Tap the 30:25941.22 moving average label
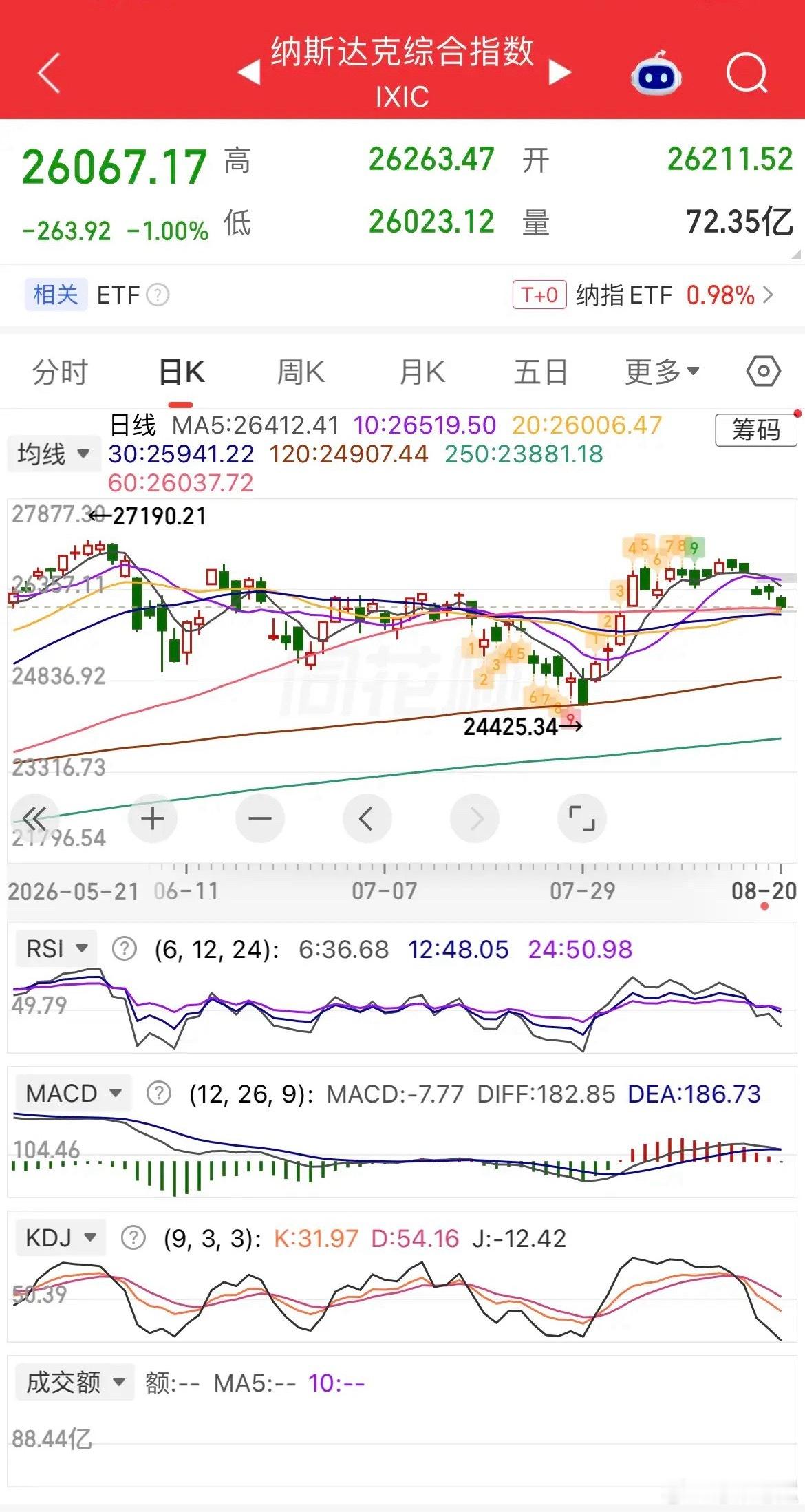805x1512 pixels. point(181,454)
